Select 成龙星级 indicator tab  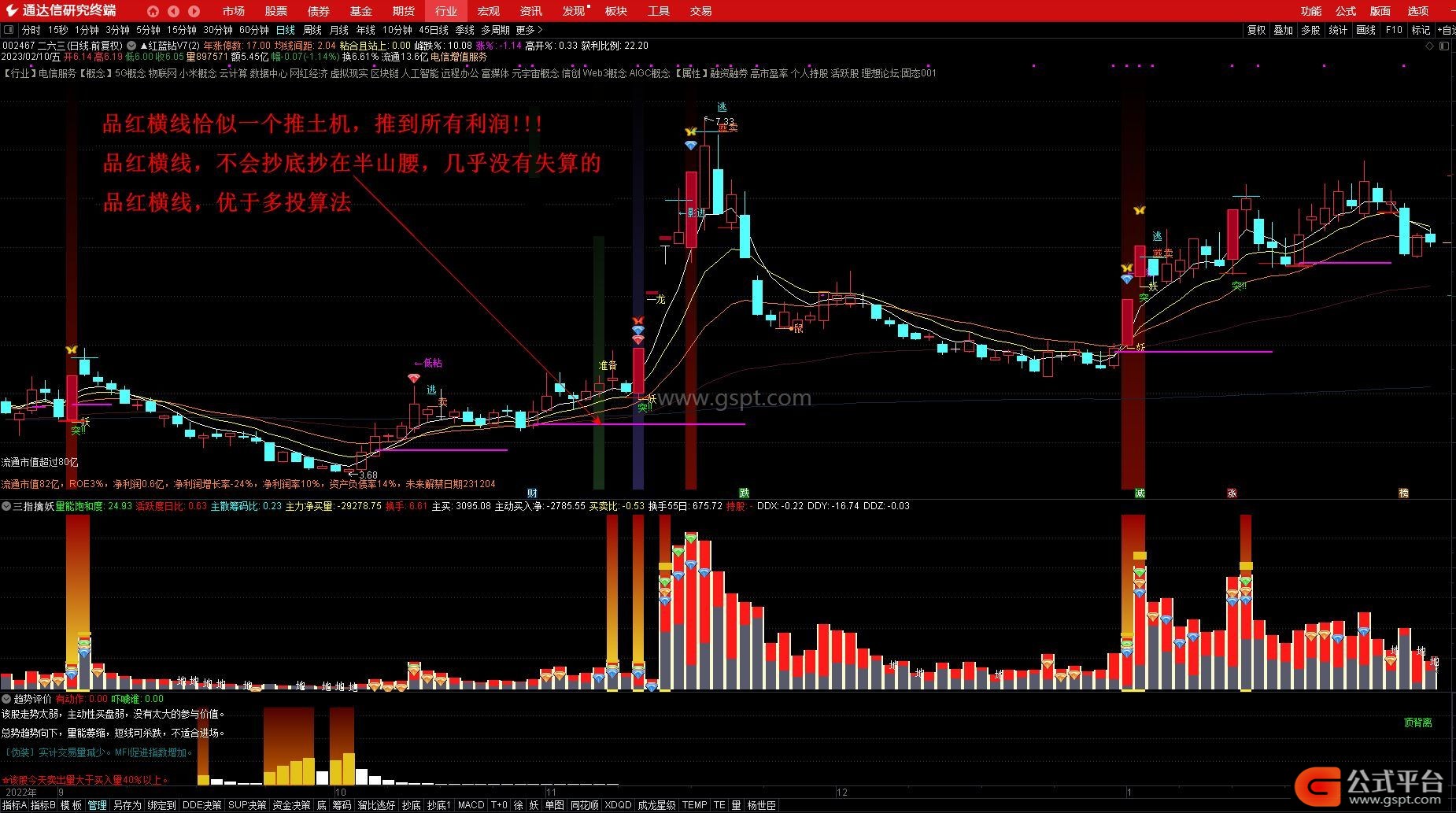point(656,805)
